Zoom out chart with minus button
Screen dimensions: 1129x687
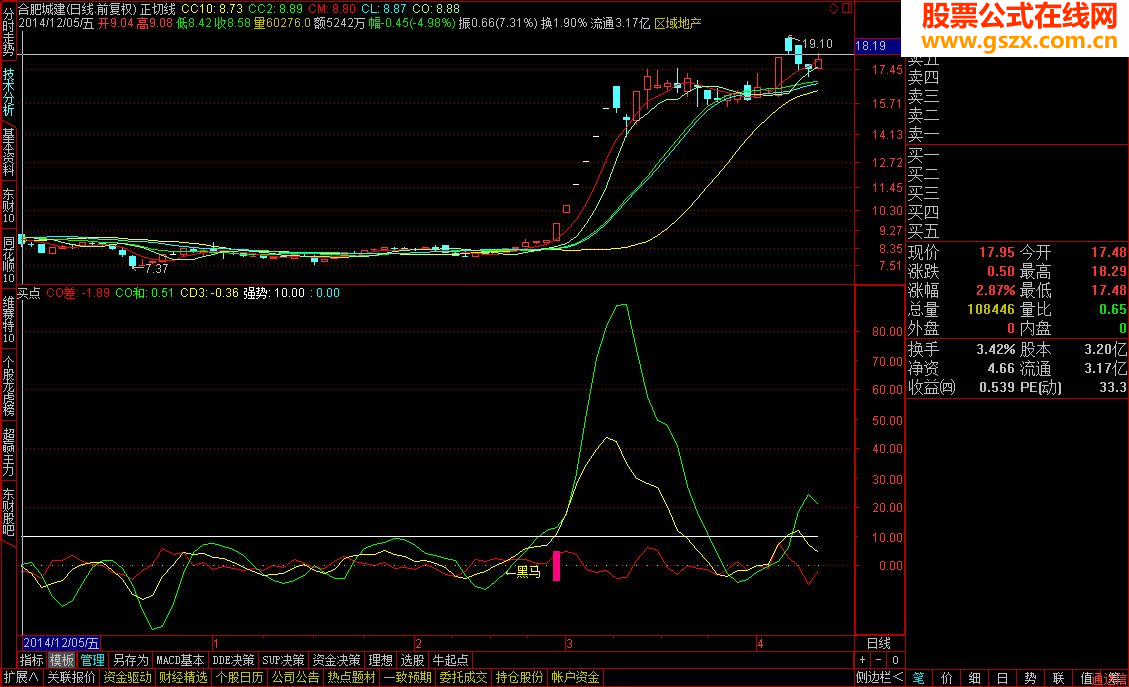[878, 660]
